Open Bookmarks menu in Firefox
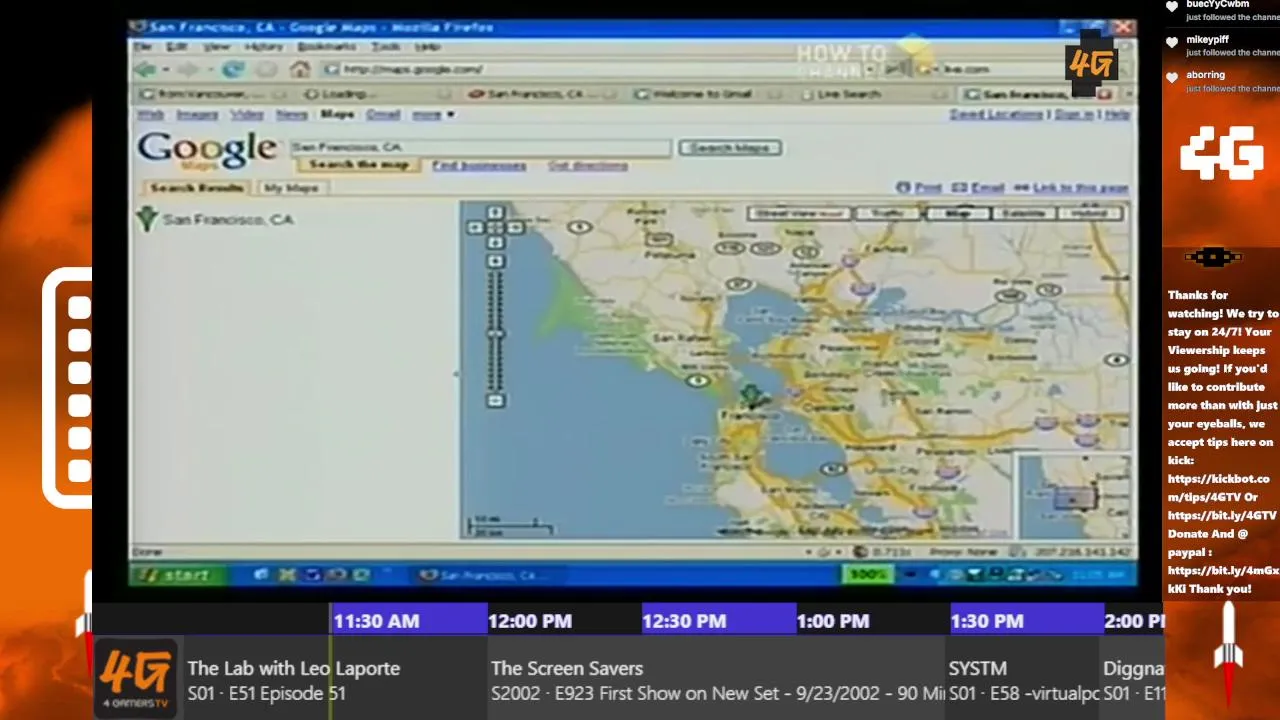Image resolution: width=1280 pixels, height=720 pixels. [326, 47]
